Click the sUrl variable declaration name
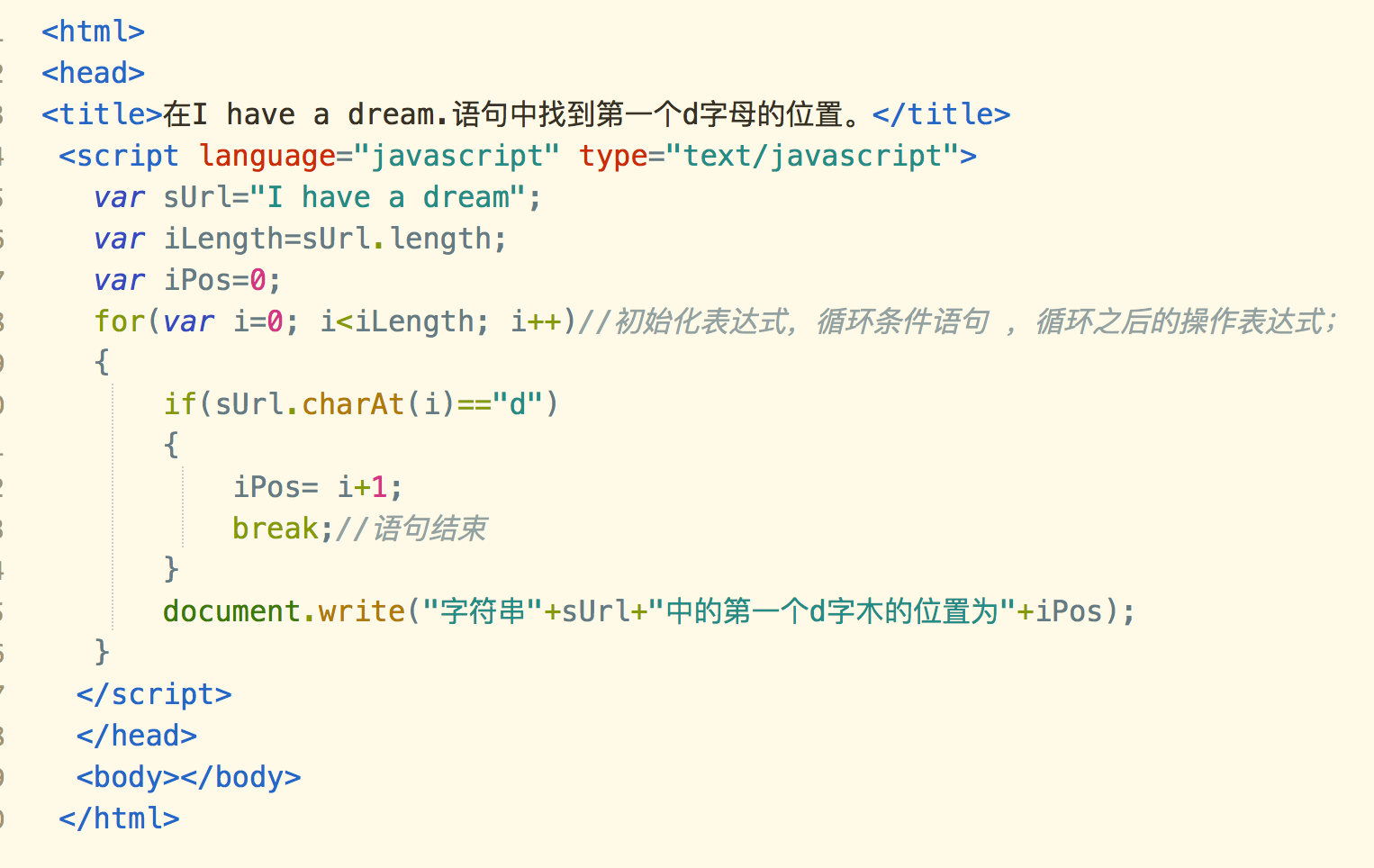1374x868 pixels. pos(197,197)
